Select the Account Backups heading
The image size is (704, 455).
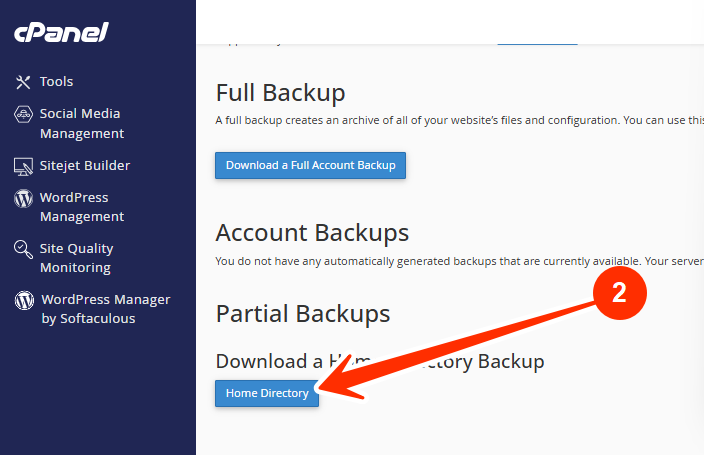[312, 233]
